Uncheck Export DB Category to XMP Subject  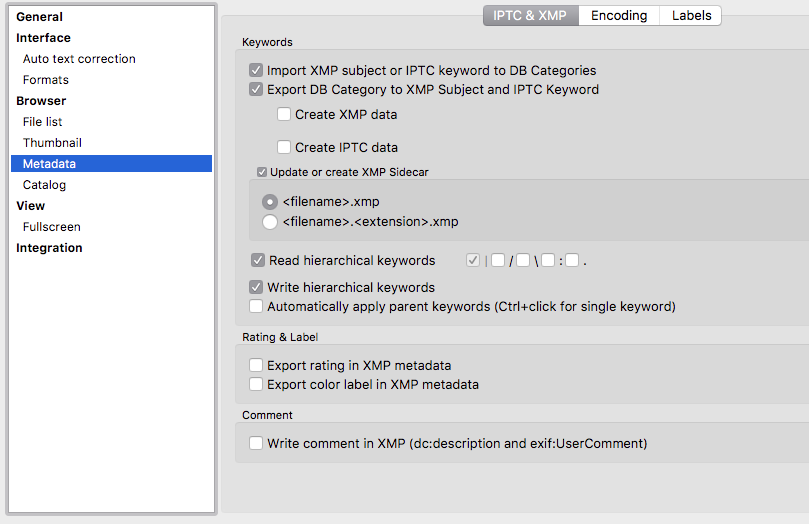[x=257, y=89]
